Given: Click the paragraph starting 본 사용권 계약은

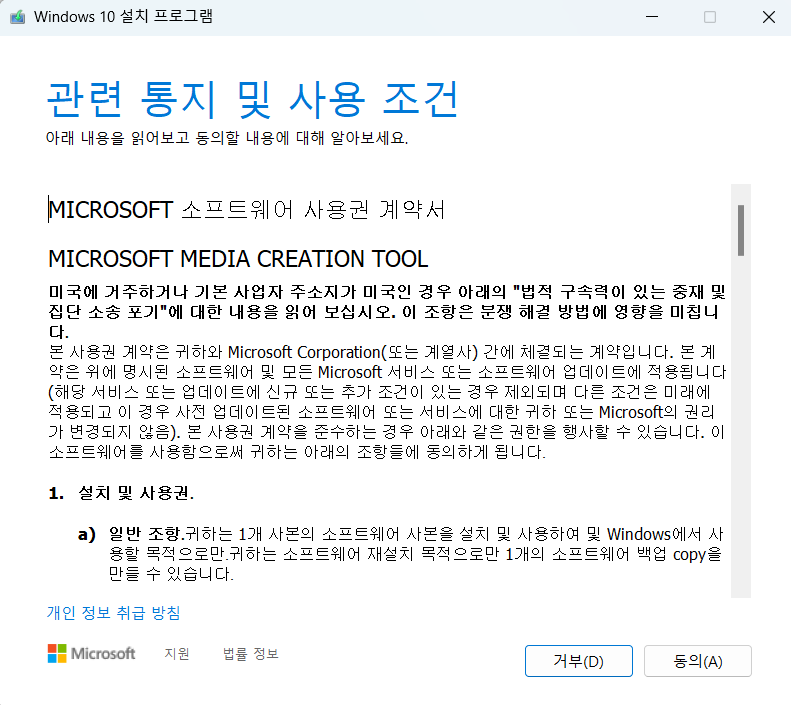Looking at the screenshot, I should tap(387, 401).
